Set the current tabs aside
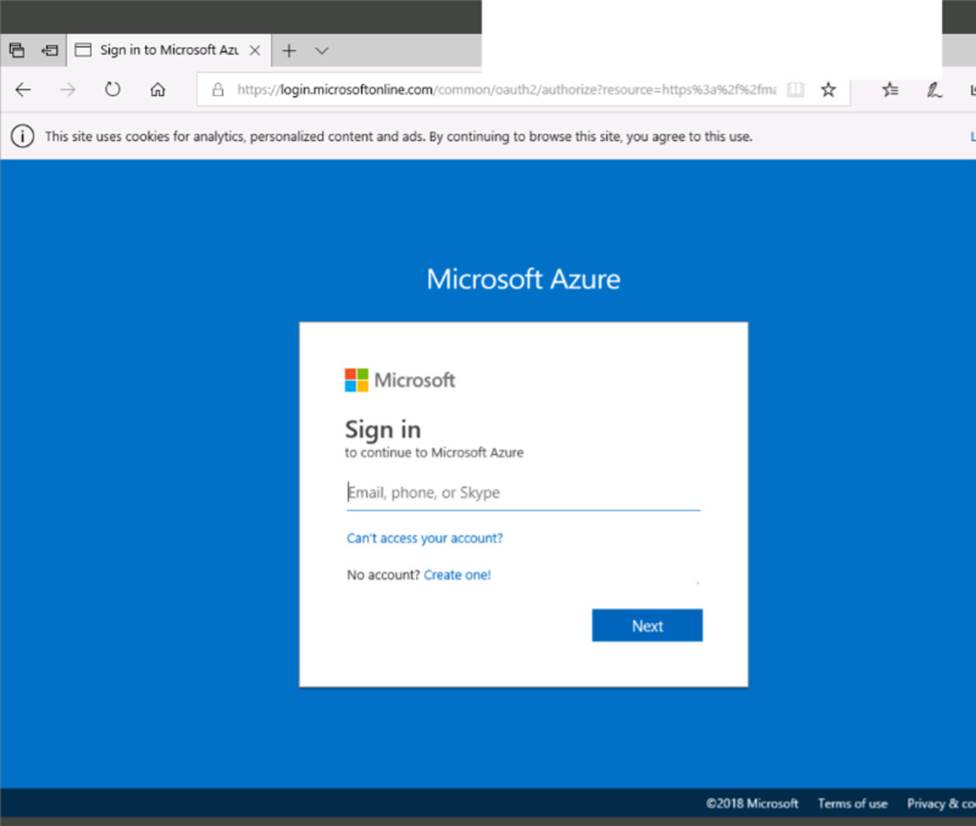The width and height of the screenshot is (976, 826). [x=49, y=50]
